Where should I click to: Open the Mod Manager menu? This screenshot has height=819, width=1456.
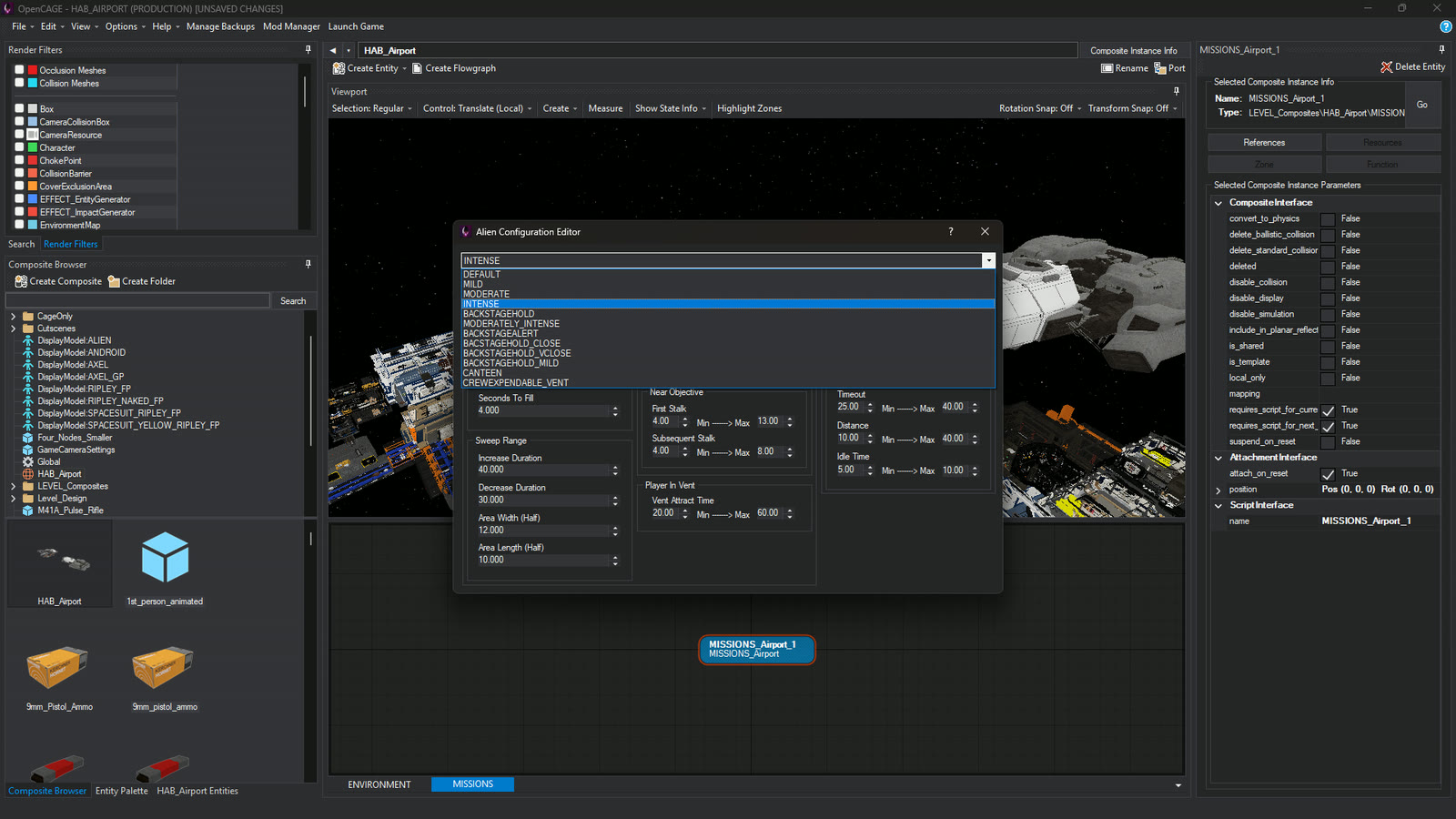pos(291,26)
